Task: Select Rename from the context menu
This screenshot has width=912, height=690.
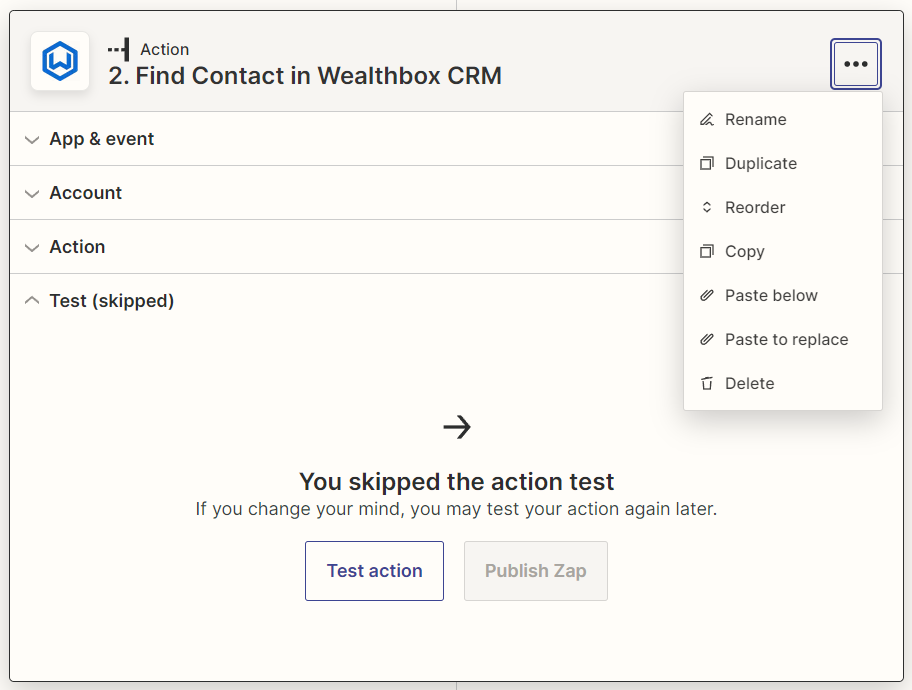Action: pos(755,119)
